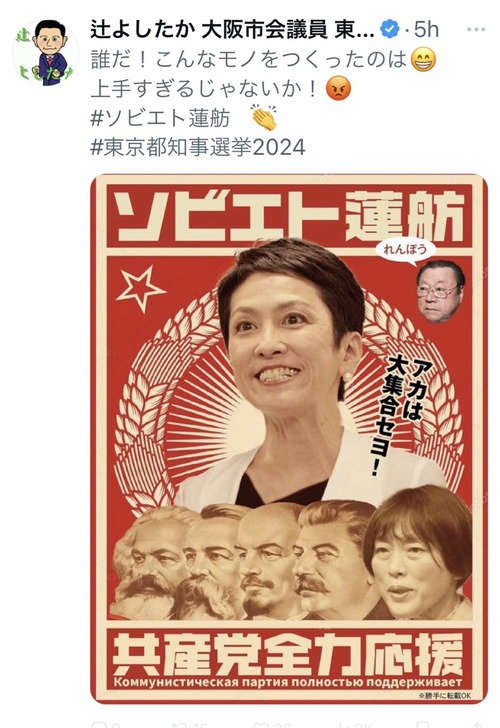Open the view count analytics icon
Screen dimensions: 500x728
click(x=338, y=724)
